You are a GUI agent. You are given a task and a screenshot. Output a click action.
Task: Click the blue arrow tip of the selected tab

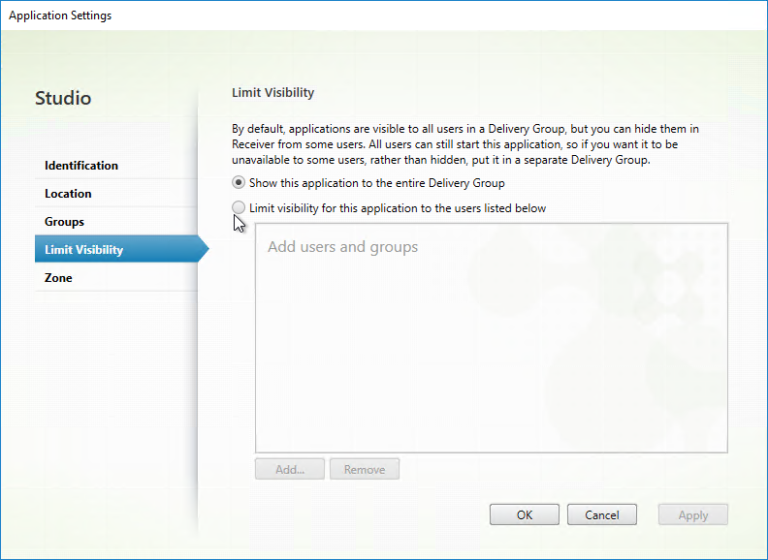coord(203,250)
